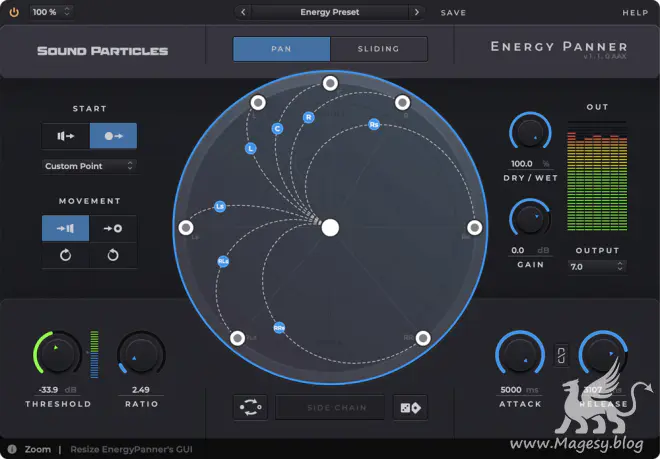660x459 pixels.
Task: Click the SIDE CHAIN button
Action: [x=330, y=408]
